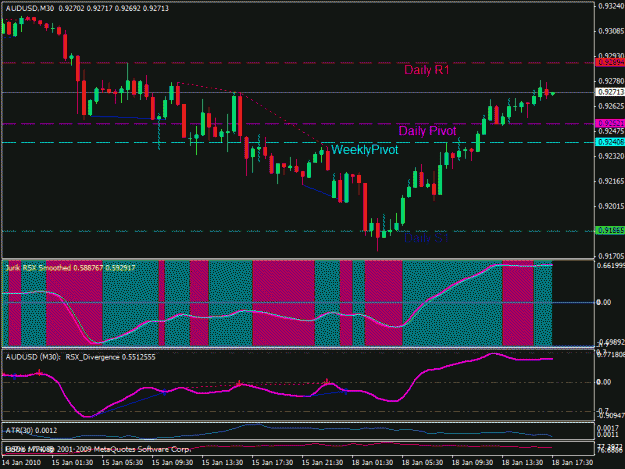
Task: Click the WeeklyPivot label
Action: click(x=365, y=150)
